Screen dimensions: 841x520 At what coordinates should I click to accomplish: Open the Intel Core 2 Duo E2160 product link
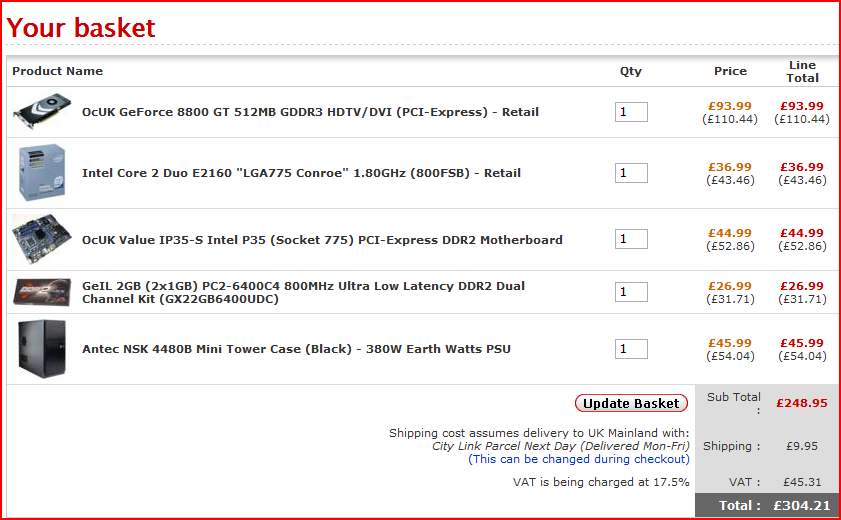tap(301, 173)
